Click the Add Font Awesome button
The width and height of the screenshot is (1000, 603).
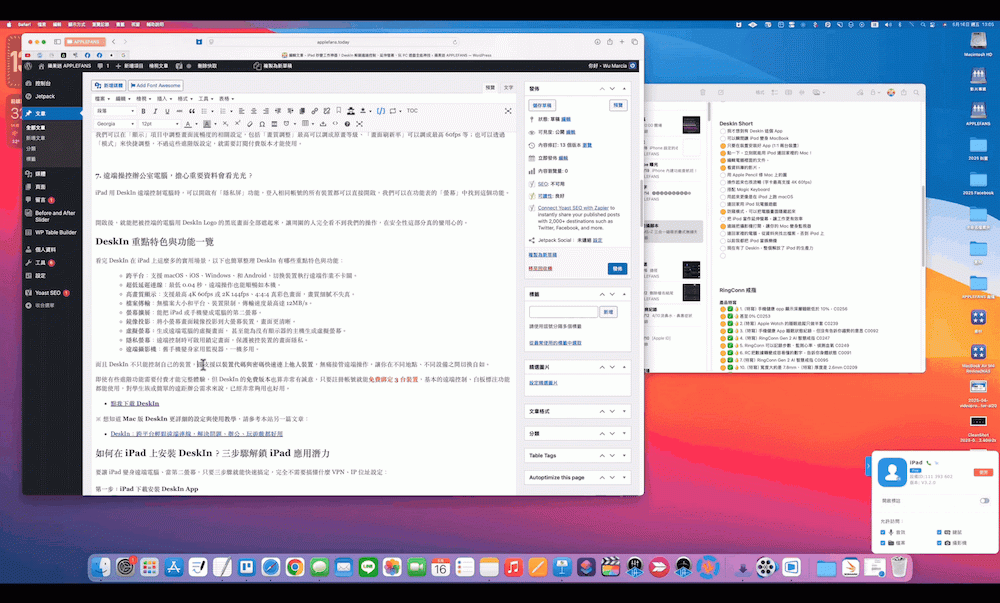click(157, 86)
